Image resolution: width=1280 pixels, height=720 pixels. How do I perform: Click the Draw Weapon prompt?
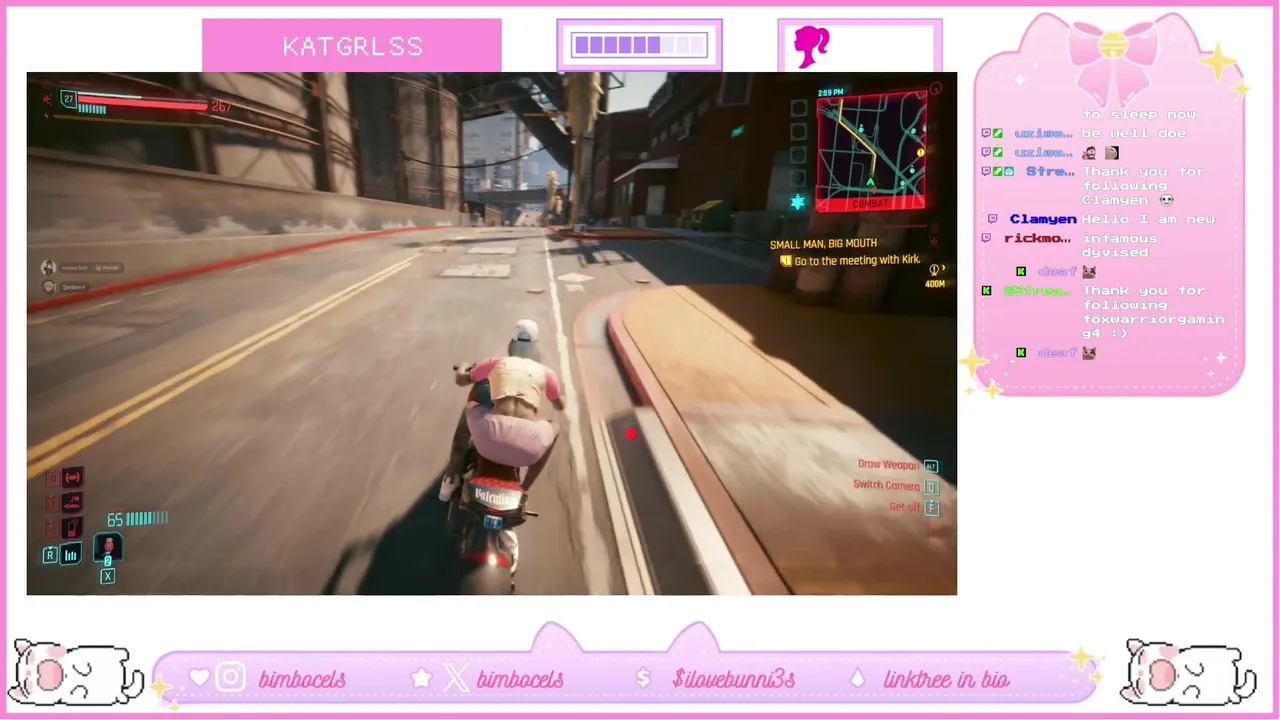pos(888,465)
